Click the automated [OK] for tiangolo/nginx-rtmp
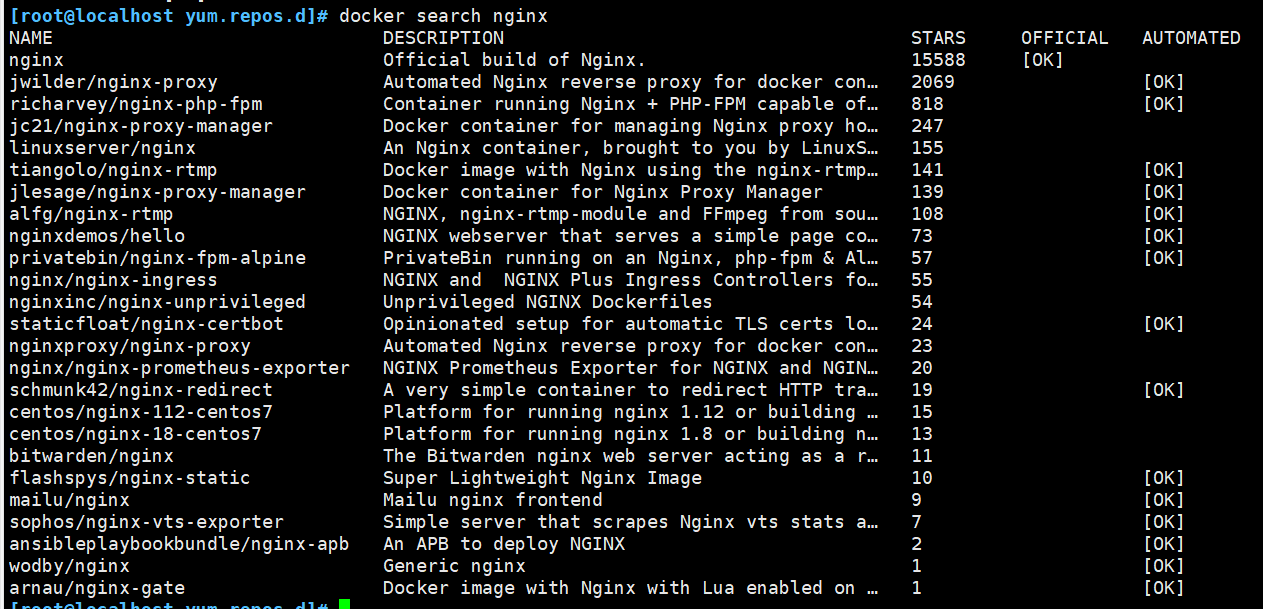The width and height of the screenshot is (1263, 609). point(1163,170)
